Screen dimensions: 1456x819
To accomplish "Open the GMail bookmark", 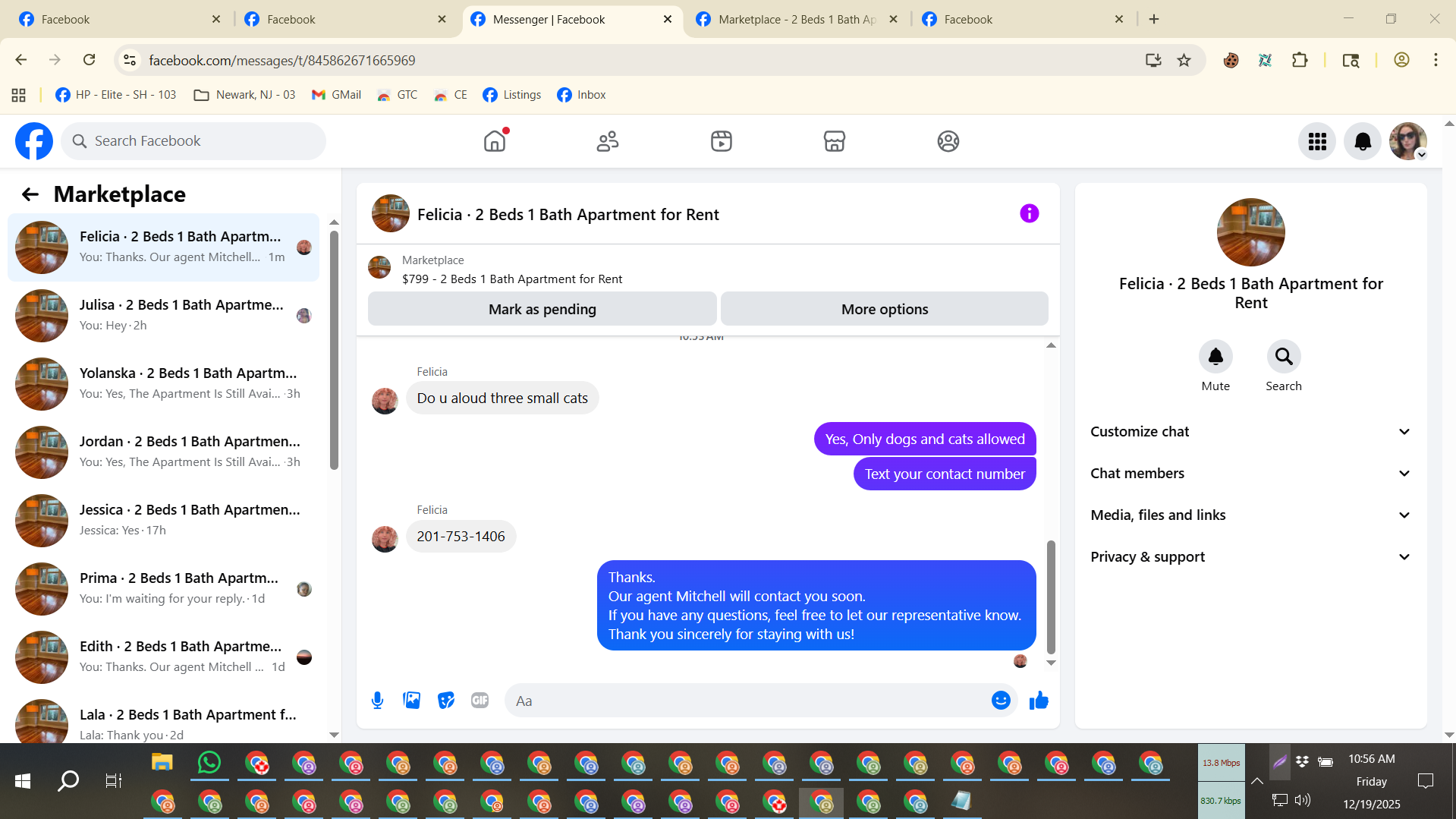I will click(x=336, y=95).
